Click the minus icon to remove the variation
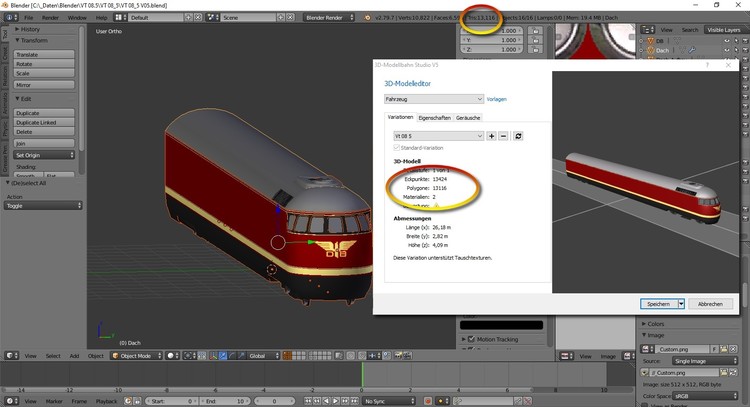 pyautogui.click(x=504, y=135)
